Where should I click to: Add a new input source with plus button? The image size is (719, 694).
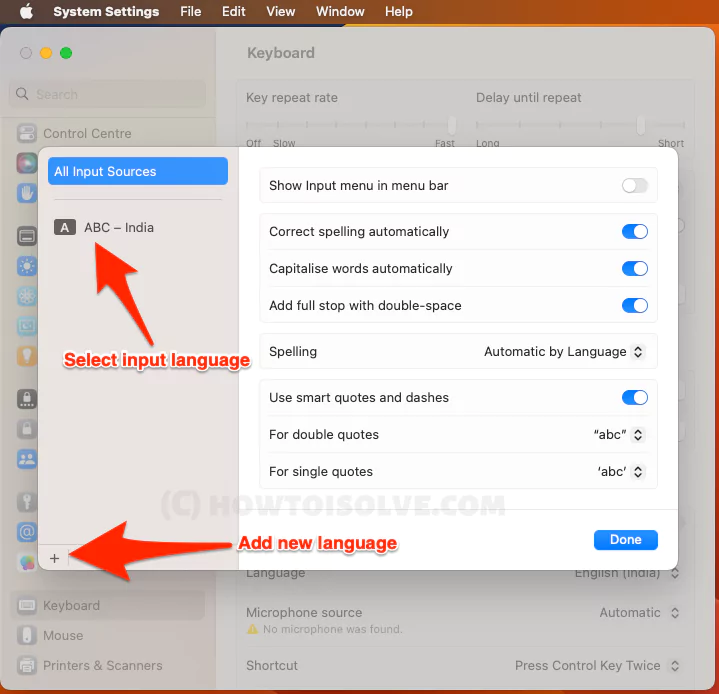(55, 558)
